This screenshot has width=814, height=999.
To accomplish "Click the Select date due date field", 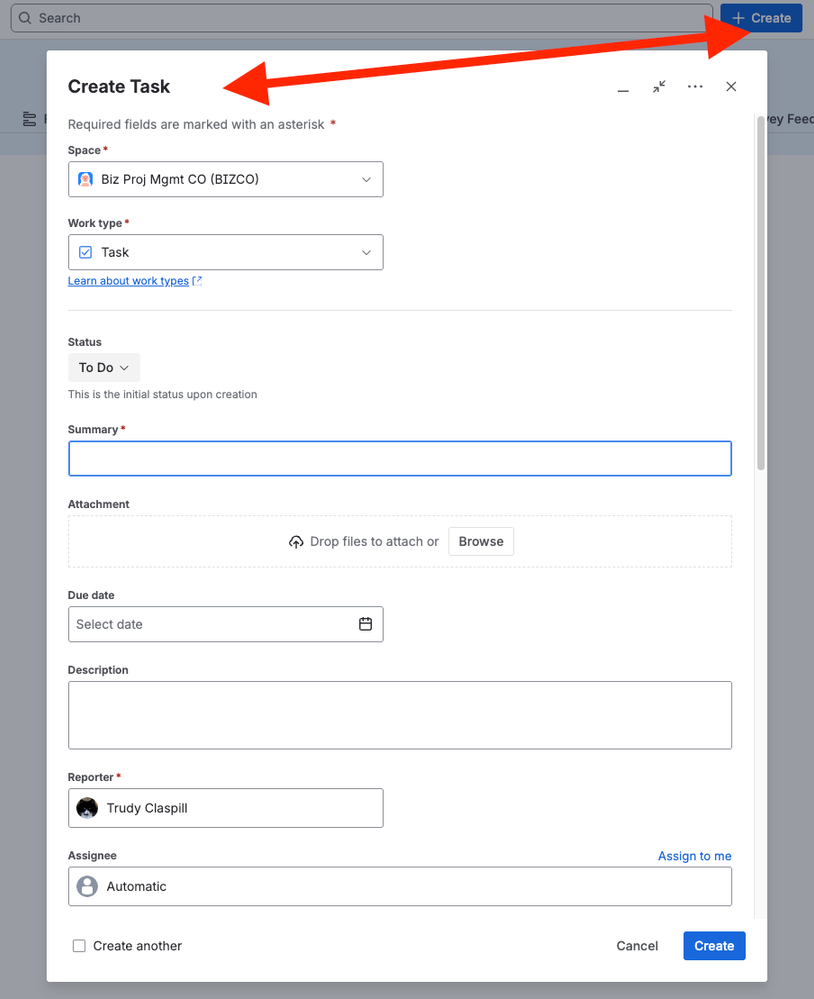I will point(225,624).
